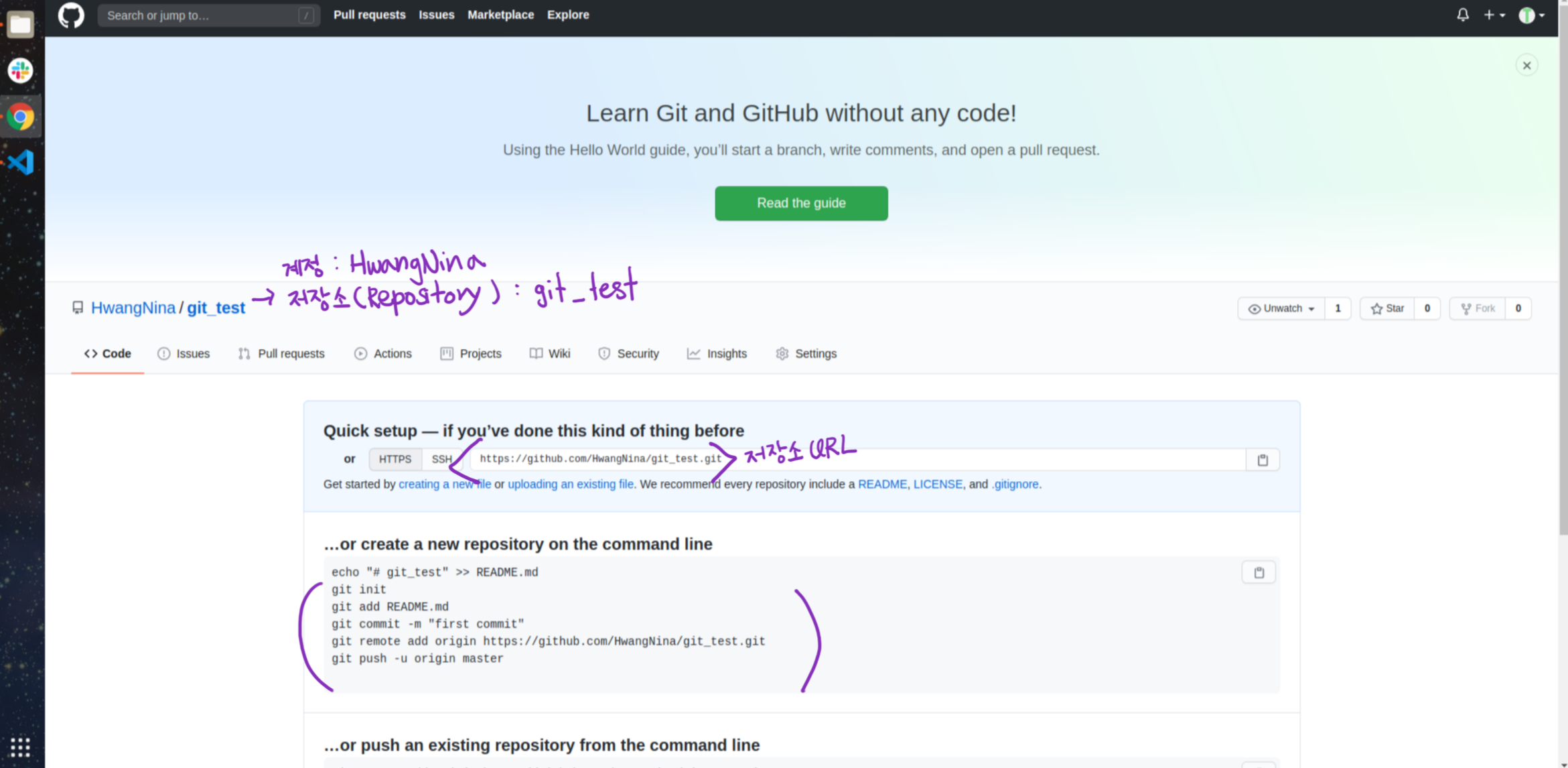
Task: Click the repository URL field
Action: [858, 459]
